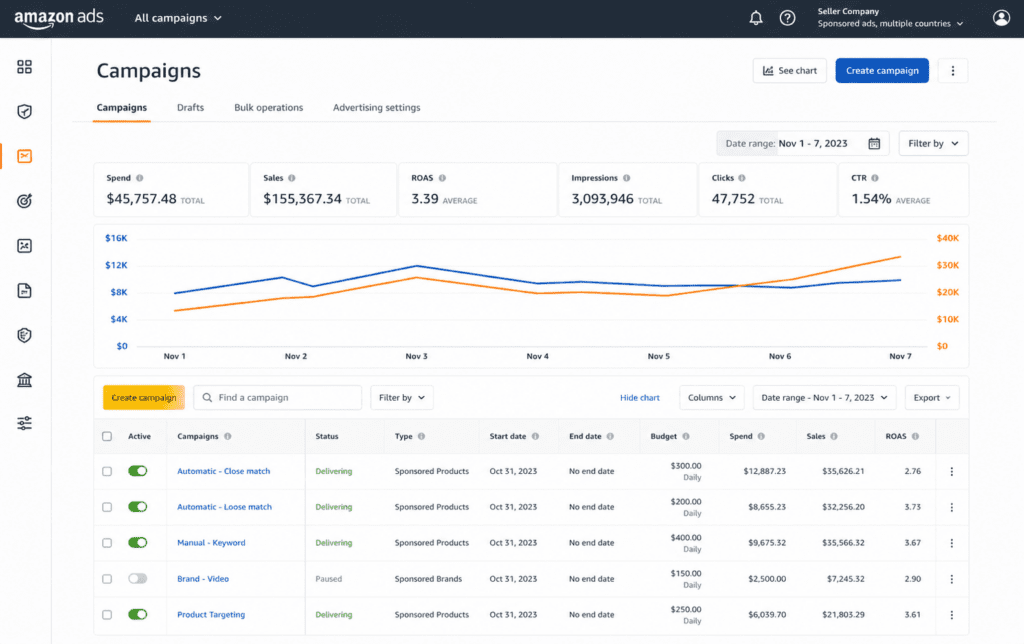This screenshot has width=1024, height=644.
Task: Click the Status column header
Action: tap(327, 436)
